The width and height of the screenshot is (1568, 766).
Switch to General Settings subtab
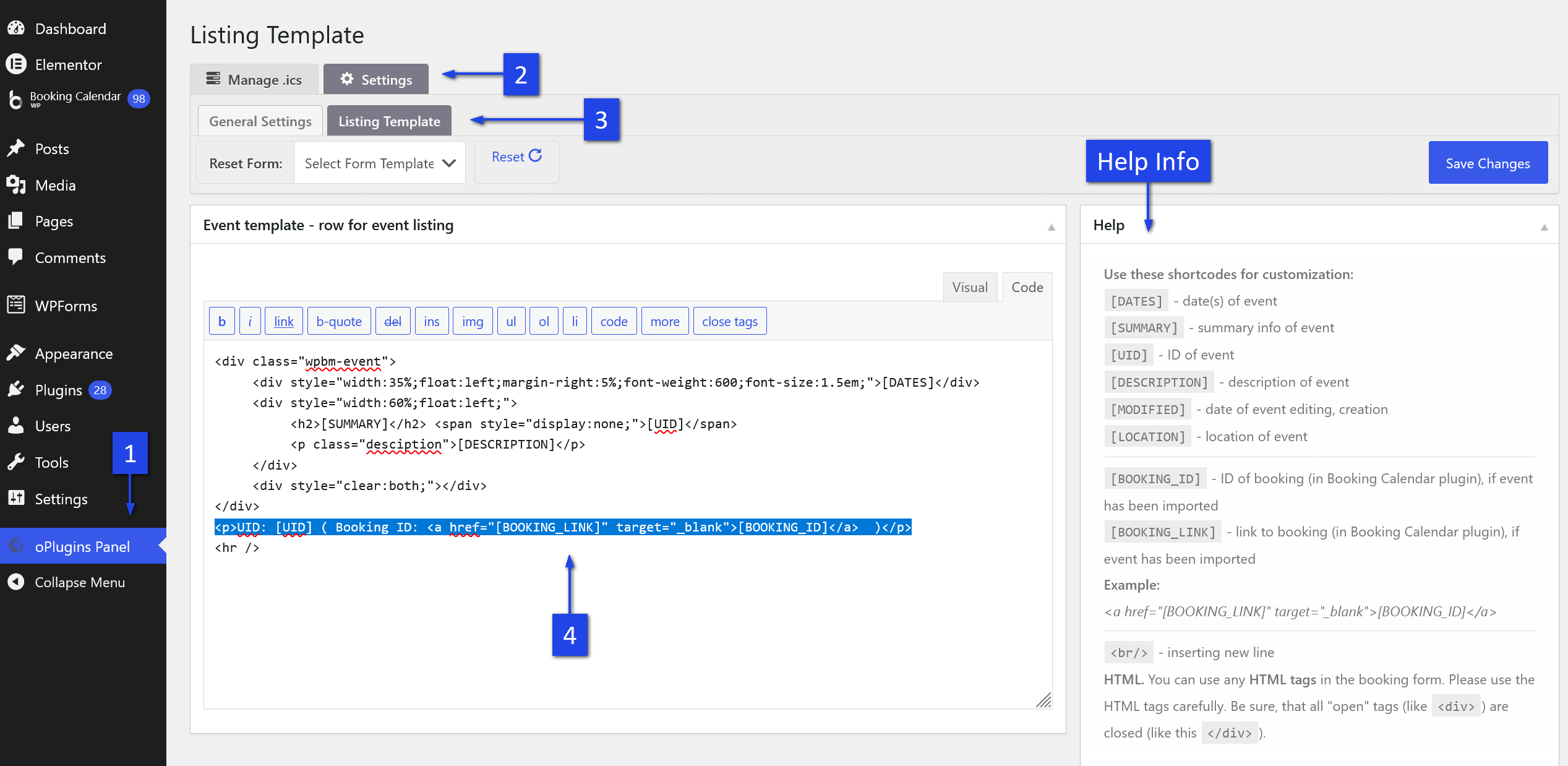point(260,121)
